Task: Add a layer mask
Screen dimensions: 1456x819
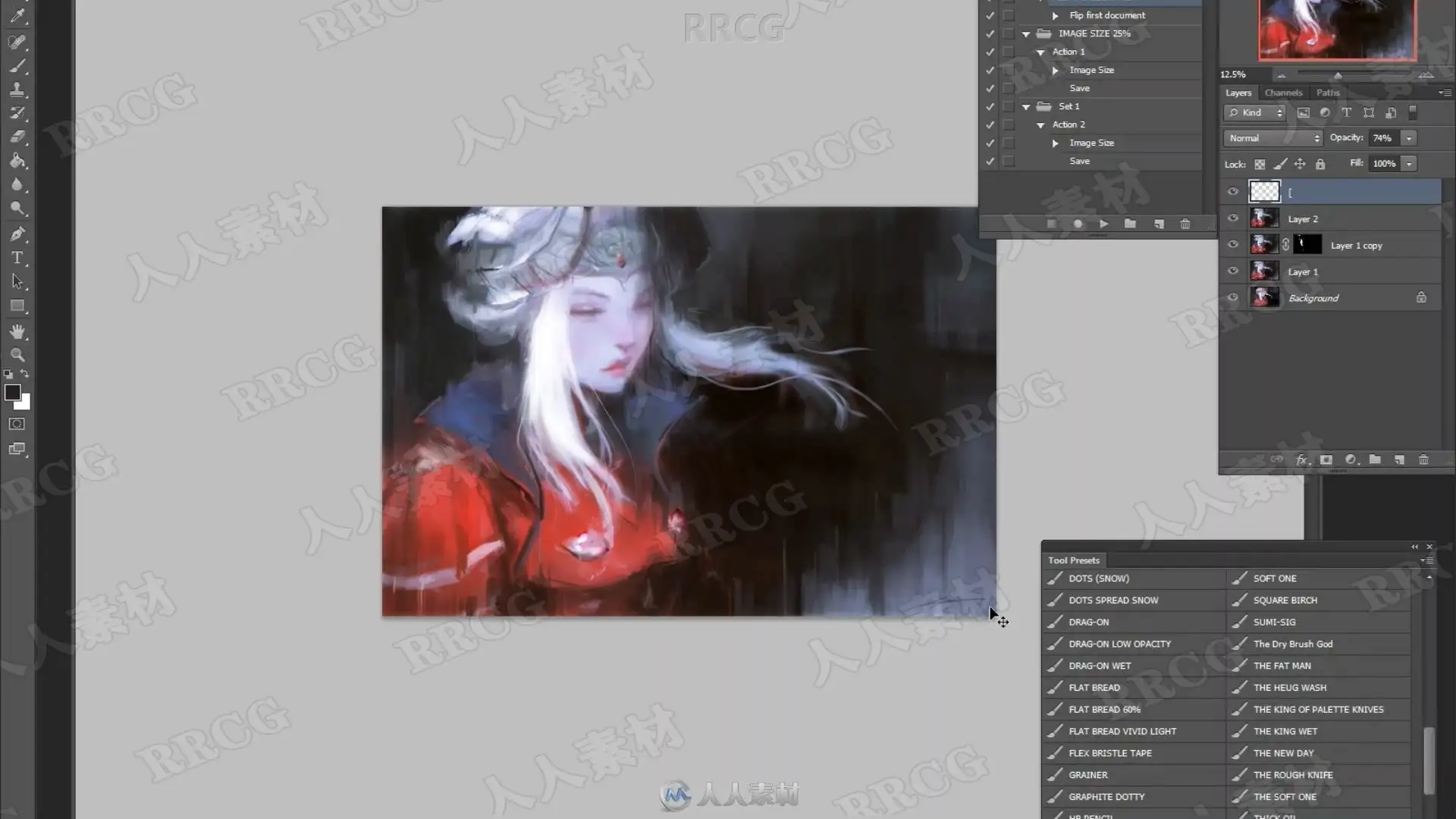Action: coord(1326,460)
